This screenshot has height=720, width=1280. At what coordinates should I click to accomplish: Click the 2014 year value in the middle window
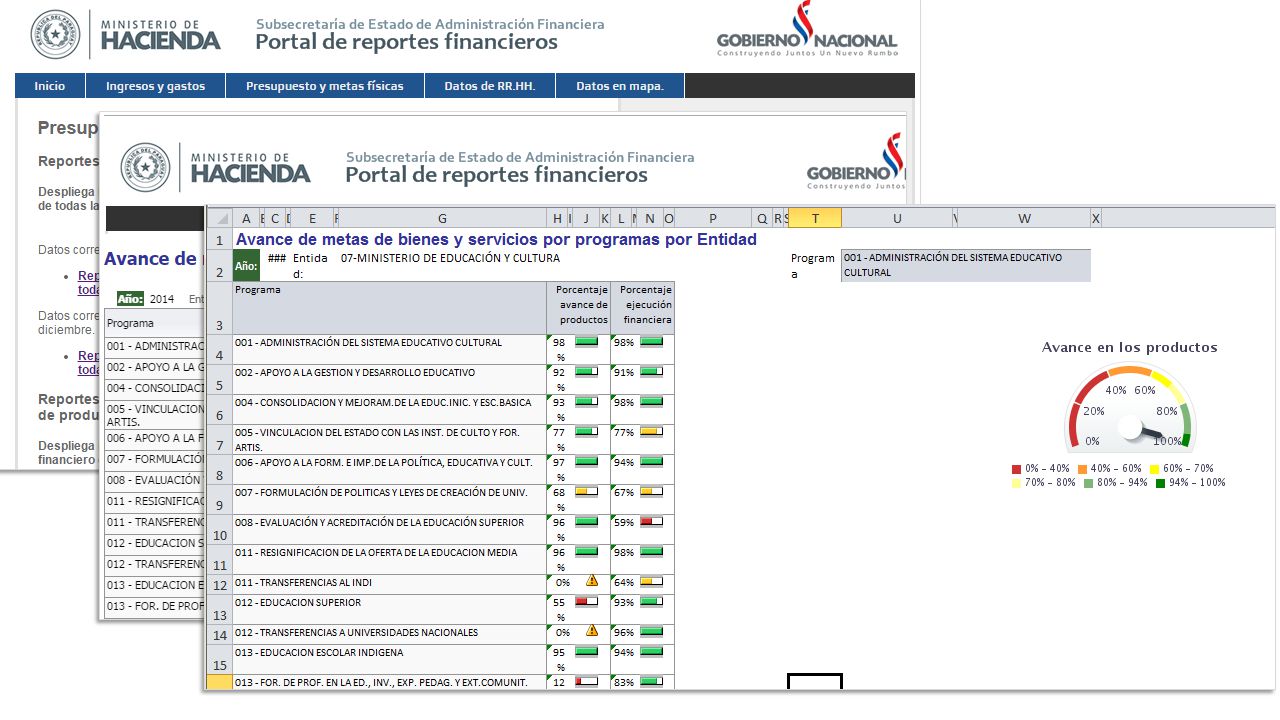tap(162, 299)
